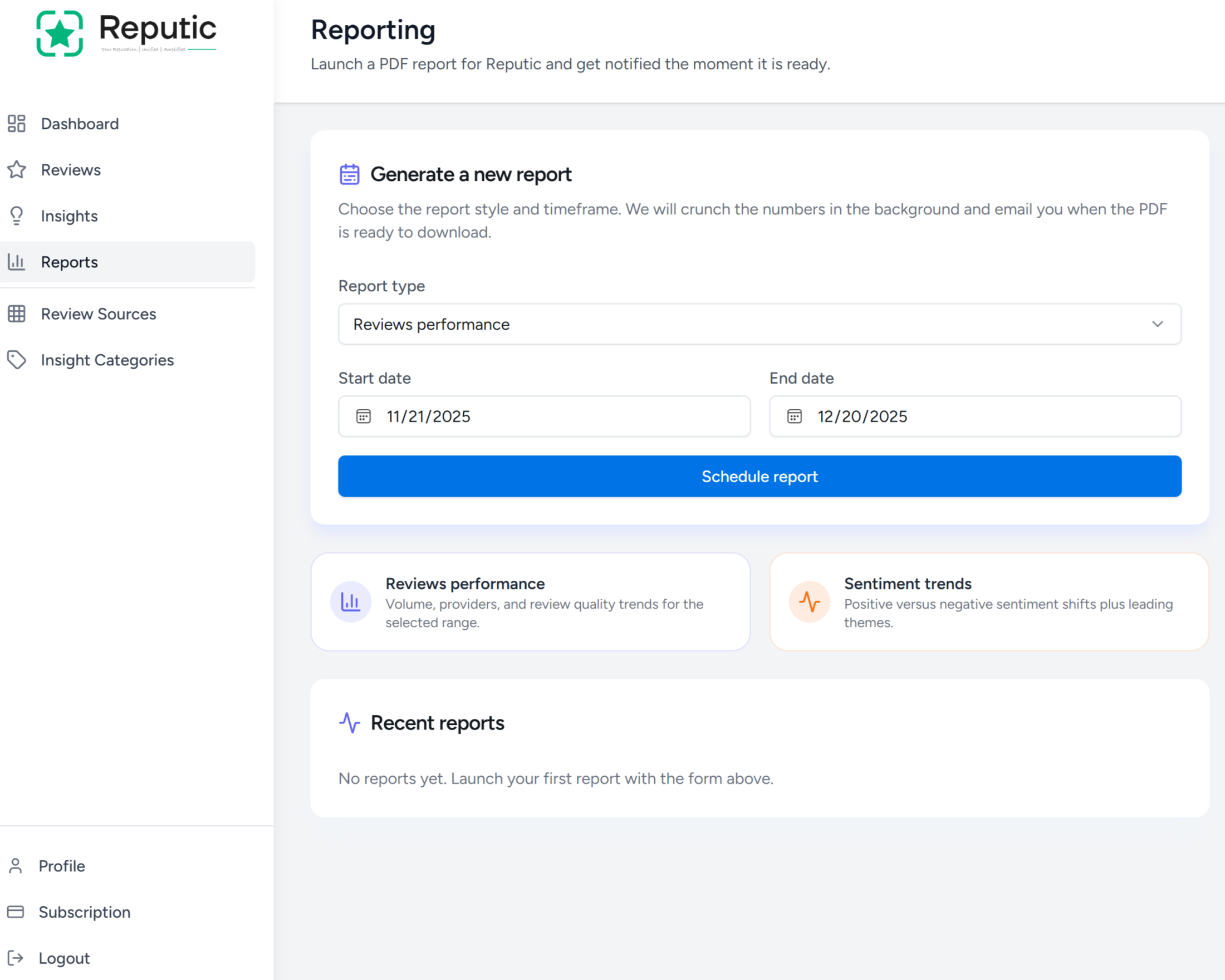Viewport: 1225px width, 980px height.
Task: Click the Insight Categories tag icon
Action: coord(17,360)
